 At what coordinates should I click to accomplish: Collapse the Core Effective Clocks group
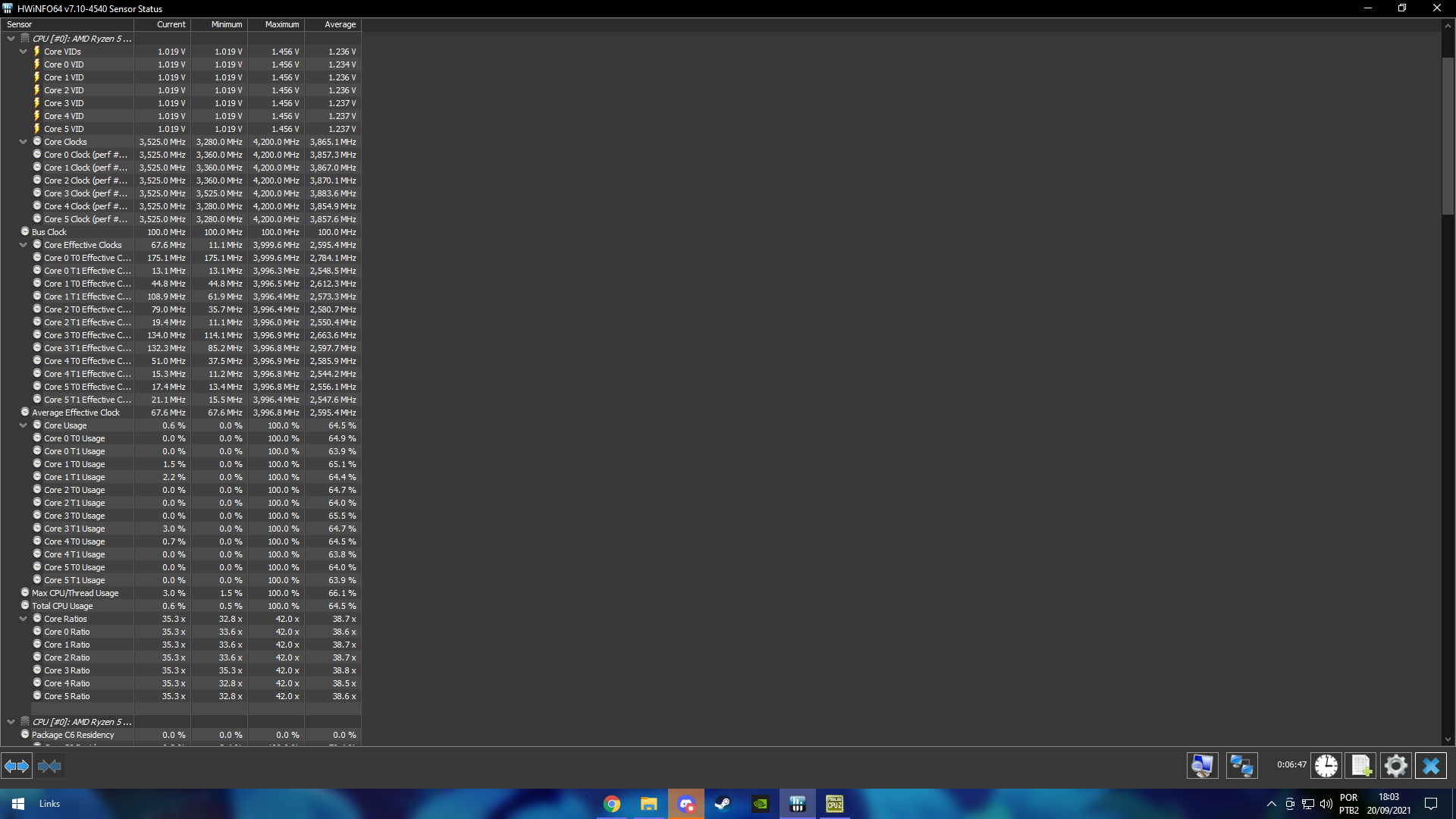pyautogui.click(x=24, y=245)
